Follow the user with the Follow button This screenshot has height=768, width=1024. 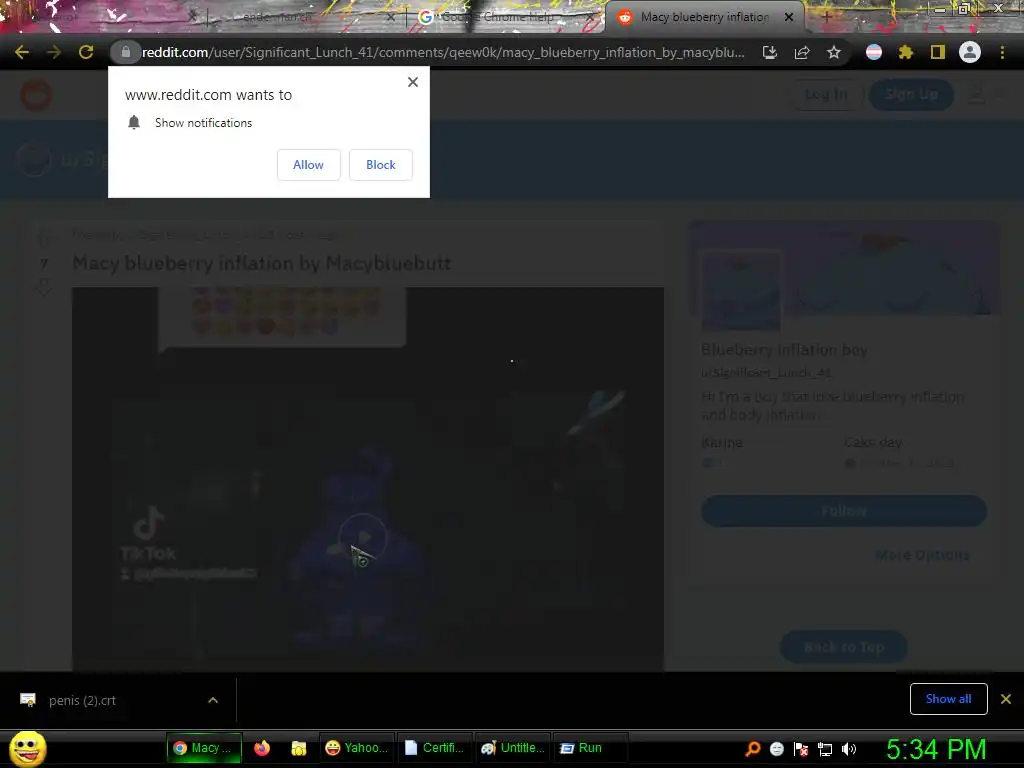[844, 511]
